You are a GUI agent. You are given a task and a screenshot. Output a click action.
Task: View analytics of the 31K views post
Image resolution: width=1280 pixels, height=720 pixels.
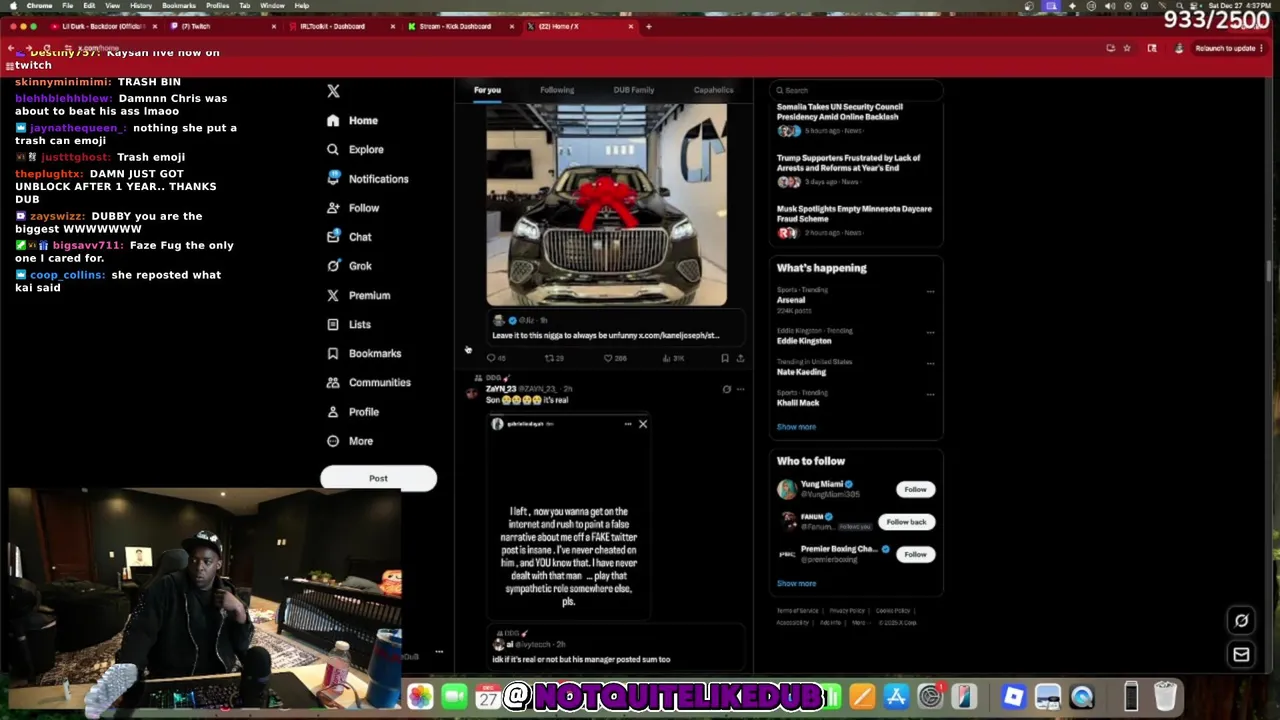click(x=673, y=357)
